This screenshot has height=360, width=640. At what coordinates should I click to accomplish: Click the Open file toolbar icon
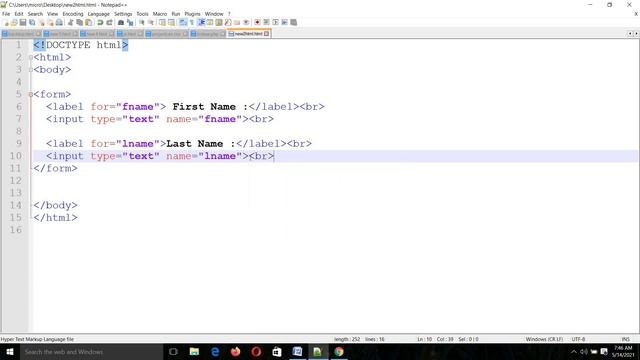point(14,22)
